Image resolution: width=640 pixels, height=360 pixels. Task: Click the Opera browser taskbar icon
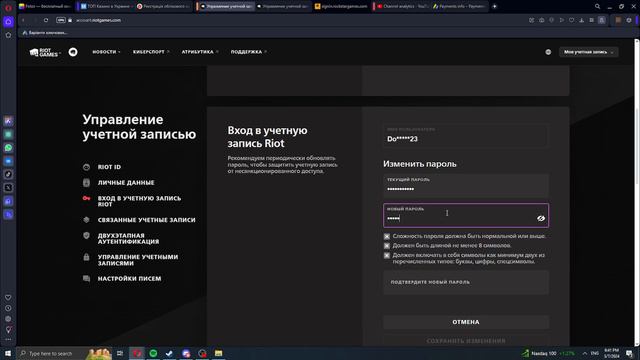pyautogui.click(x=137, y=353)
